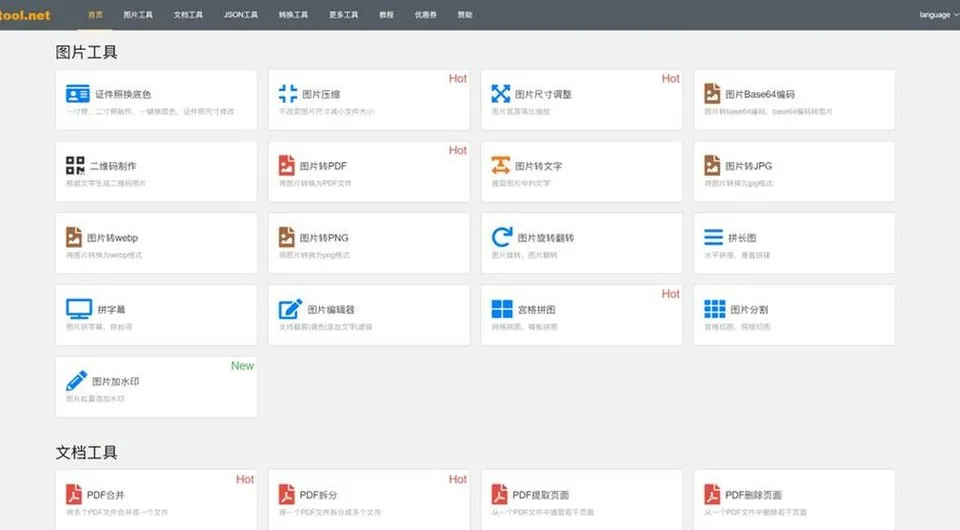Click the 图片旋转翻转 rotate arrow icon
Viewport: 960px width, 530px height.
click(501, 237)
